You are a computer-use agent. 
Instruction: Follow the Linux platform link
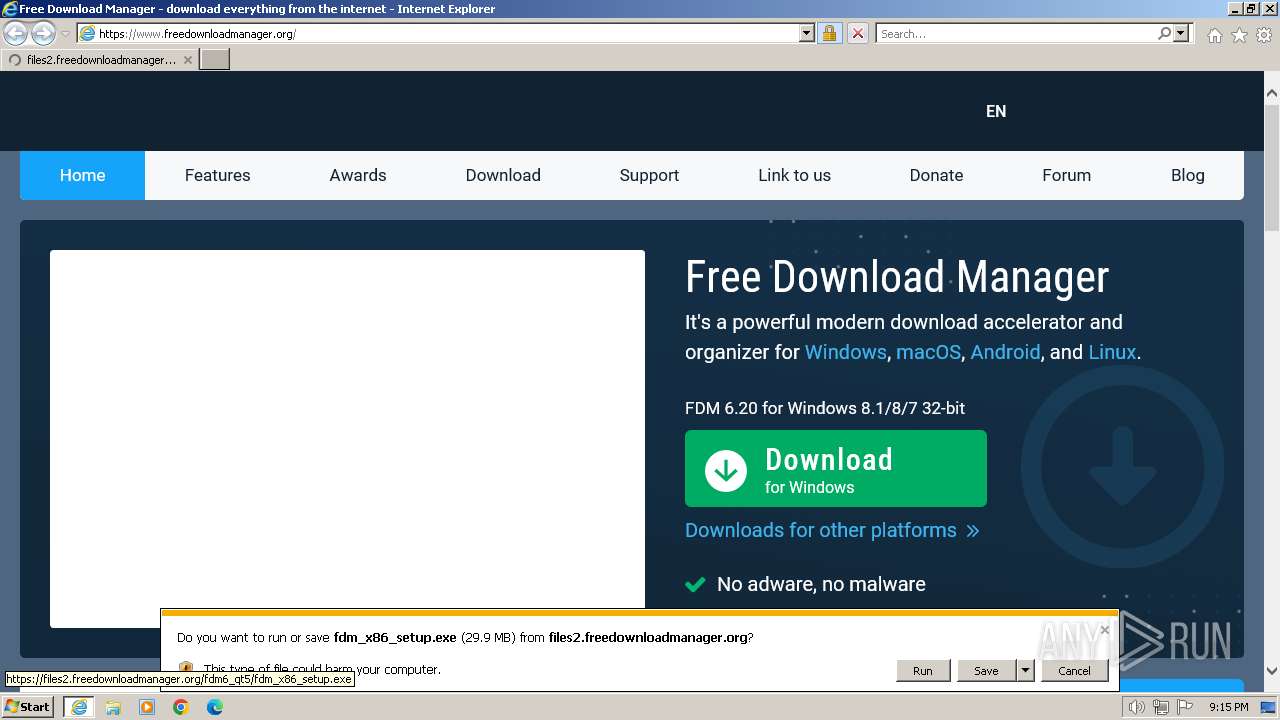1112,352
